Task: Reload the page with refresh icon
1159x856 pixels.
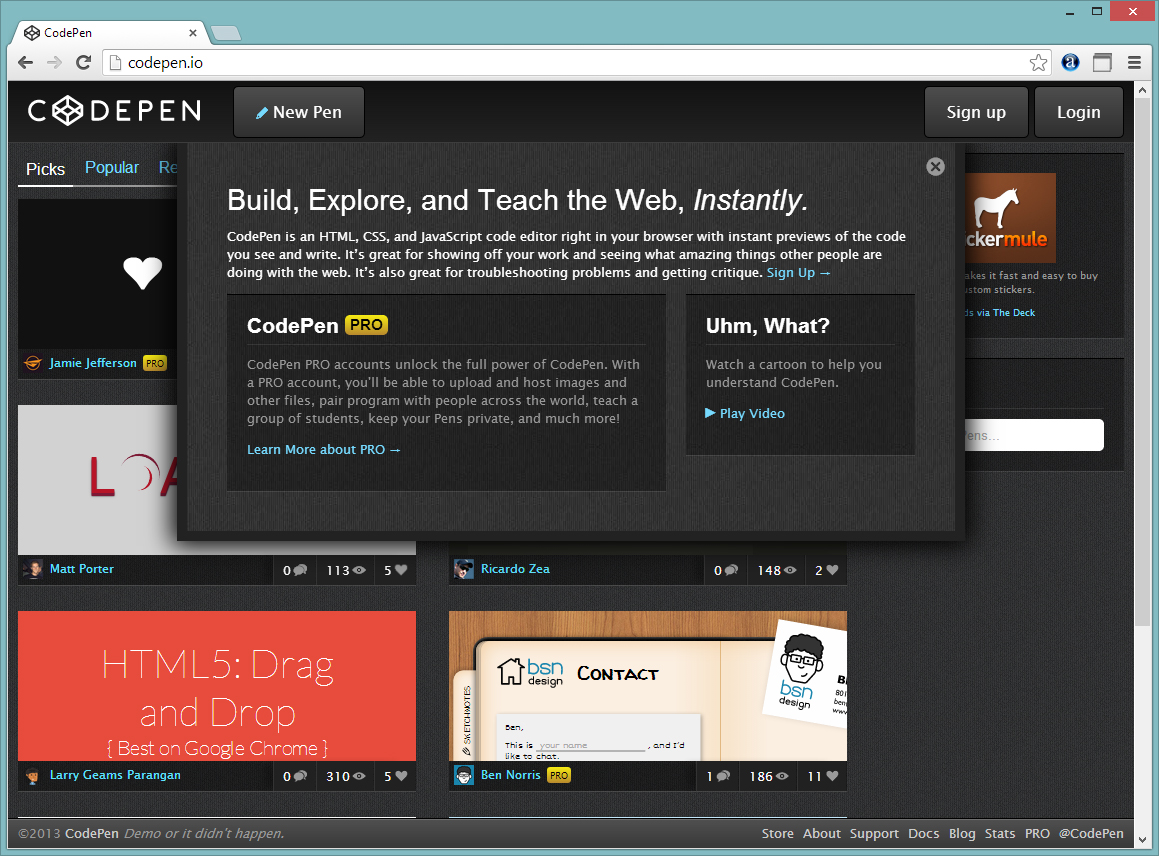Action: (x=84, y=63)
